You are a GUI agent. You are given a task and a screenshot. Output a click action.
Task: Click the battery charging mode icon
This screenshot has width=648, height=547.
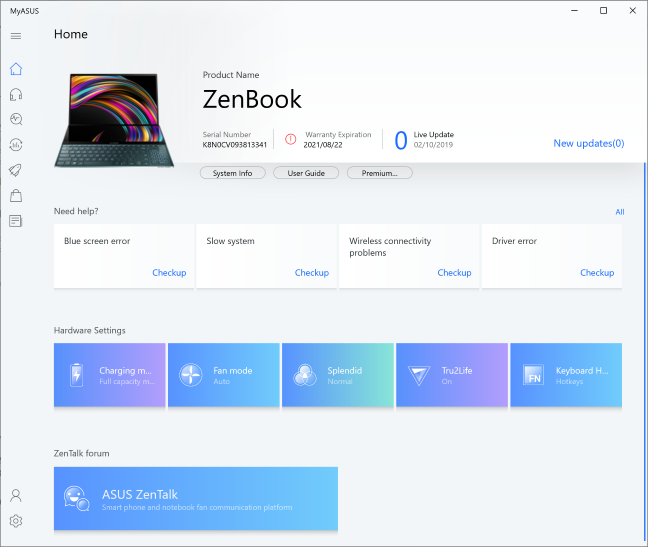tap(76, 375)
